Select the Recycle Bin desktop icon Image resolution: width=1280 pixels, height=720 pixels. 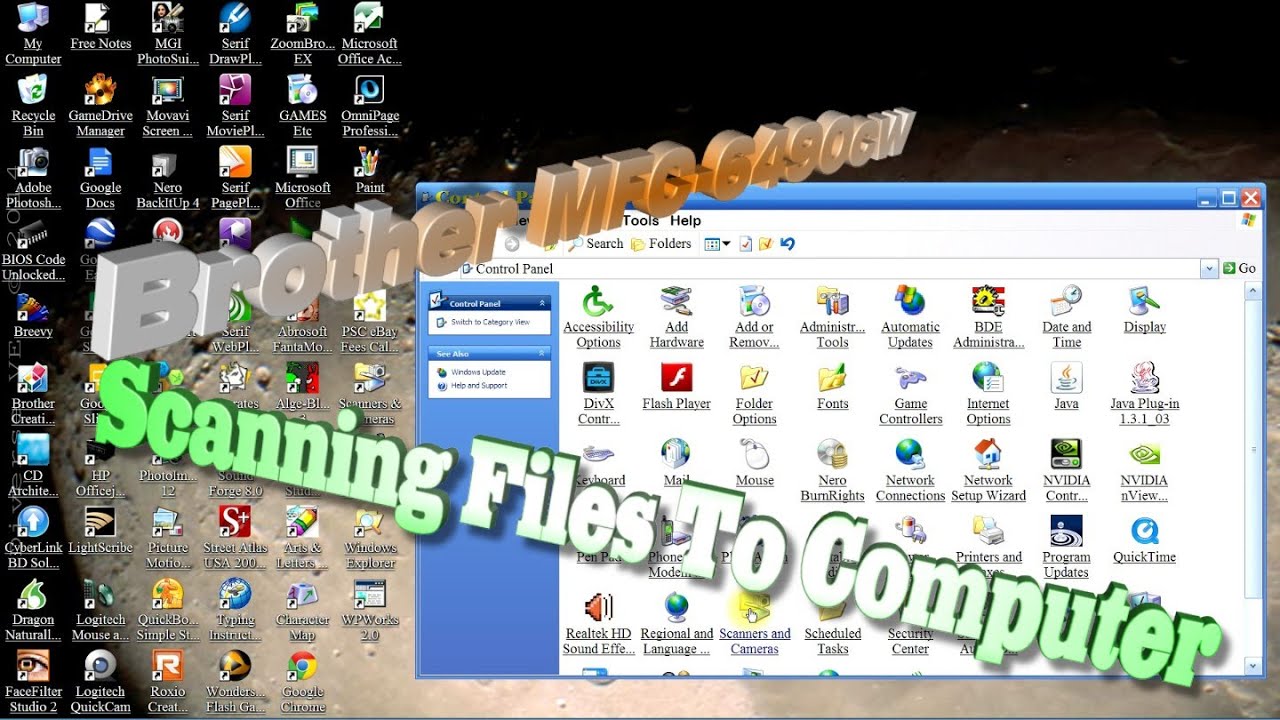tap(33, 106)
